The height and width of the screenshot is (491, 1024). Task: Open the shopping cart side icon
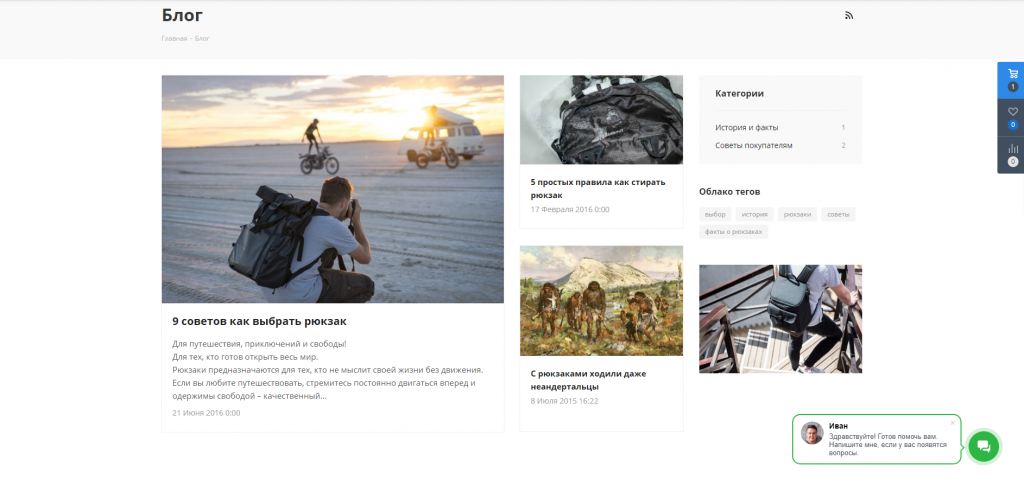(x=1012, y=75)
